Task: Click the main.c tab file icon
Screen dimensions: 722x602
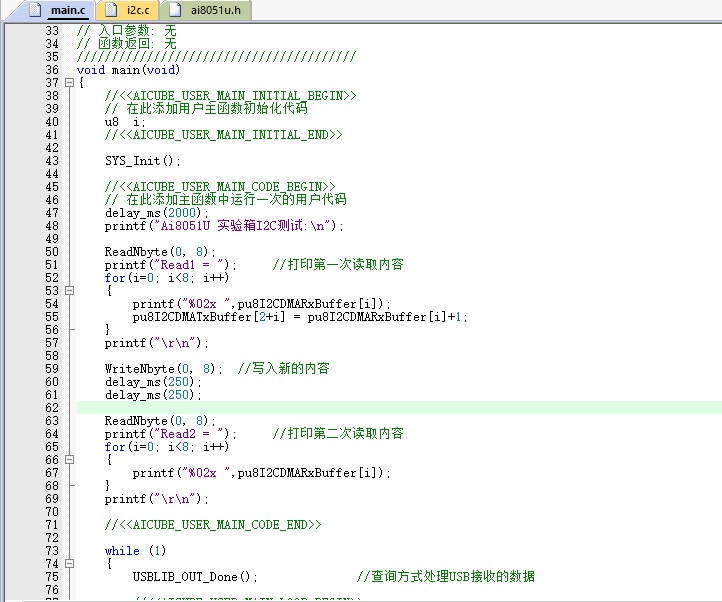Action: click(35, 10)
